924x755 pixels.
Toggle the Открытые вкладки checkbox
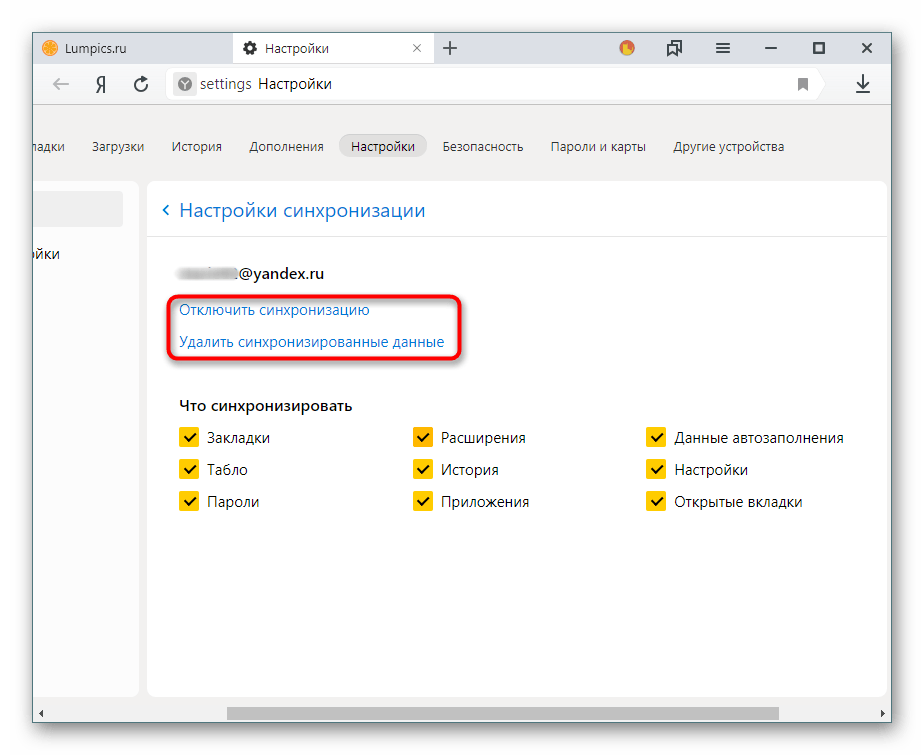coord(656,501)
